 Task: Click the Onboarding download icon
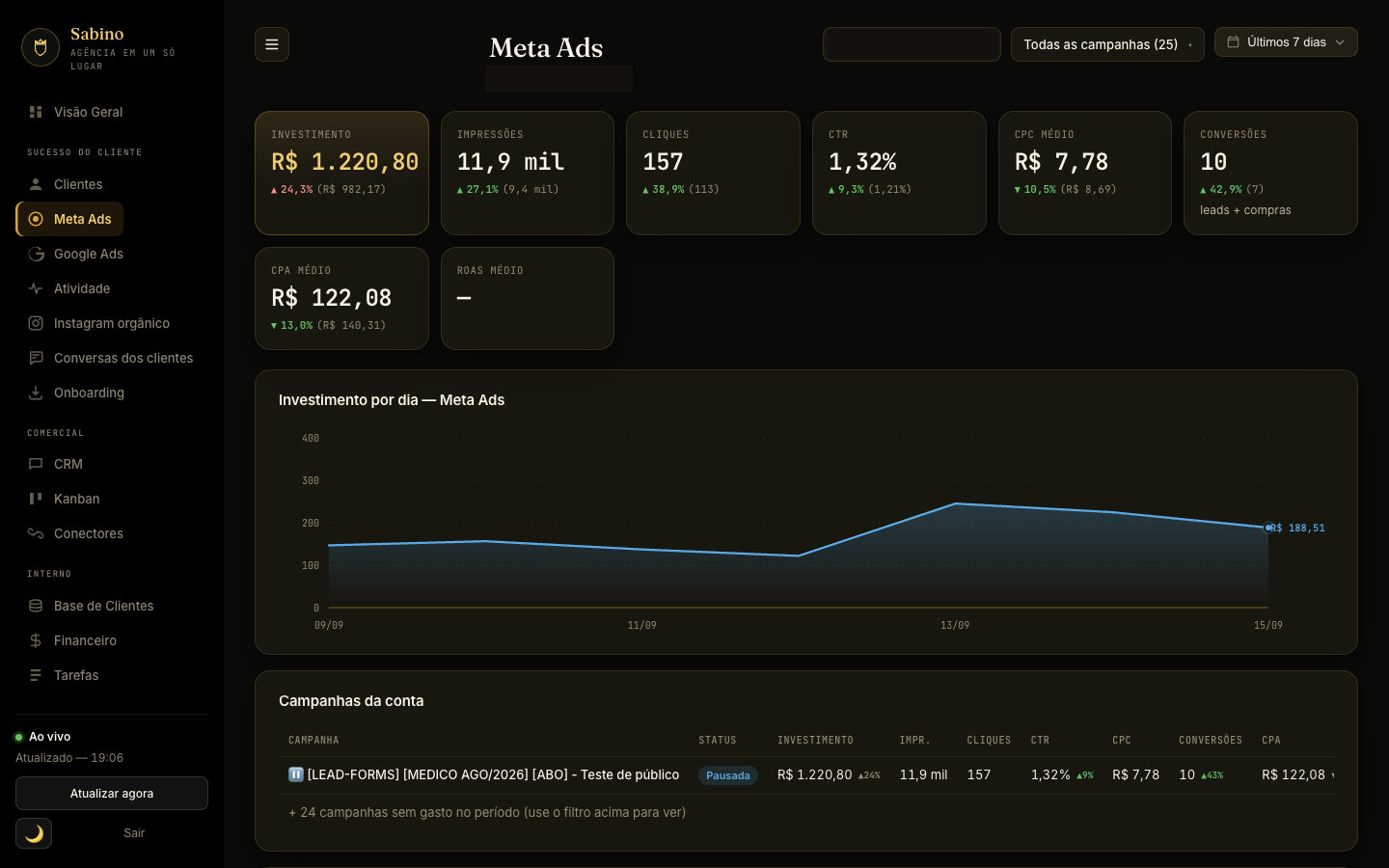(36, 393)
